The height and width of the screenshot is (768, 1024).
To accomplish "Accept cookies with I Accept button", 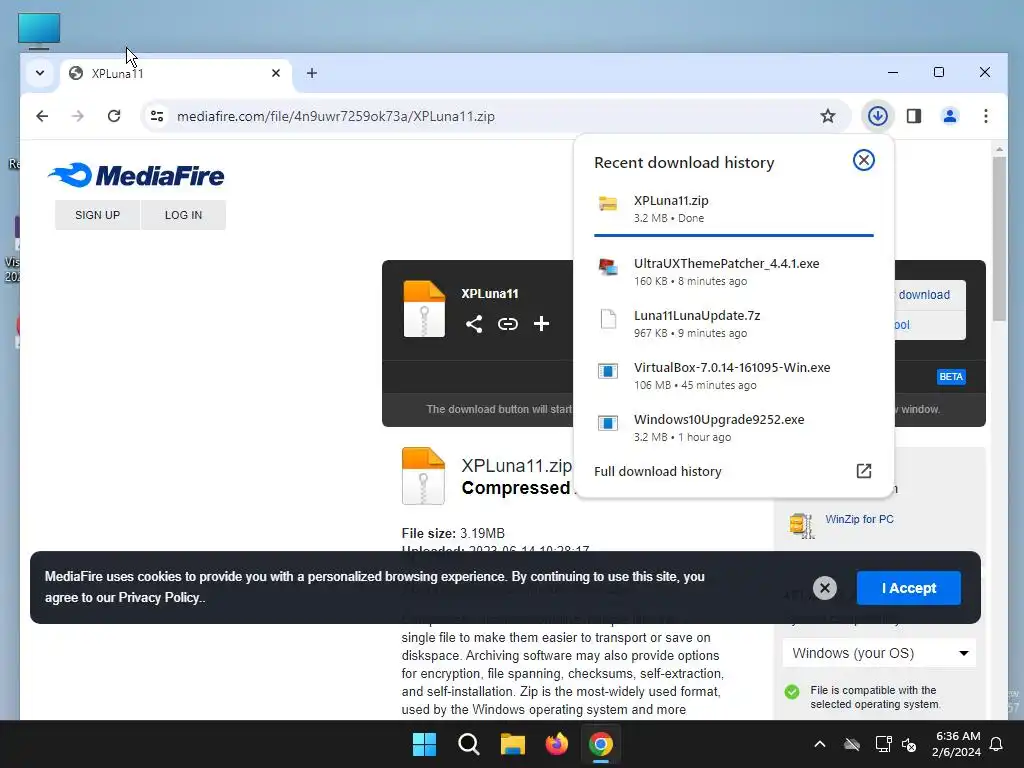I will pos(908,588).
